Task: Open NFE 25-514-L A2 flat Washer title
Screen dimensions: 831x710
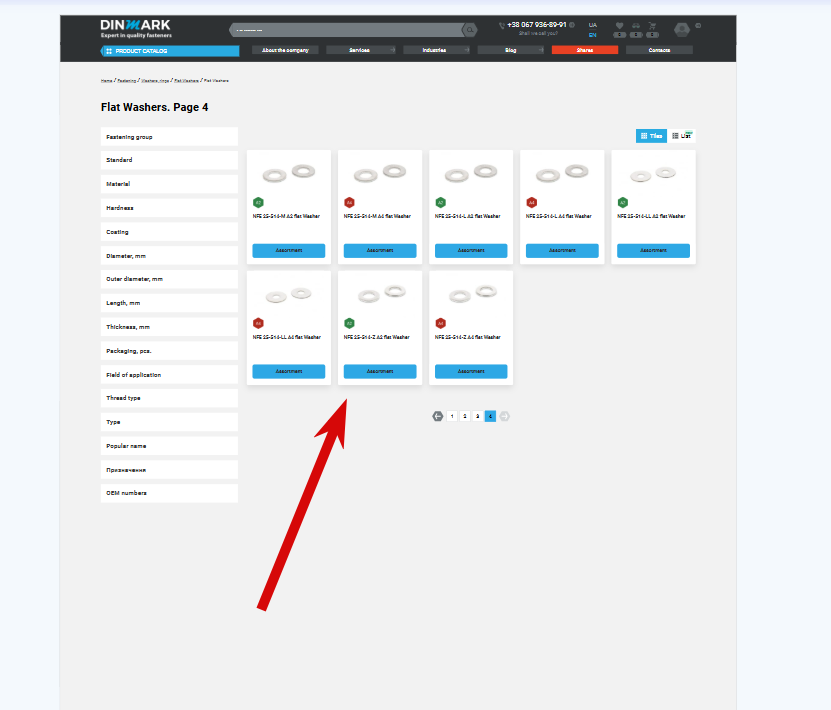Action: click(467, 216)
